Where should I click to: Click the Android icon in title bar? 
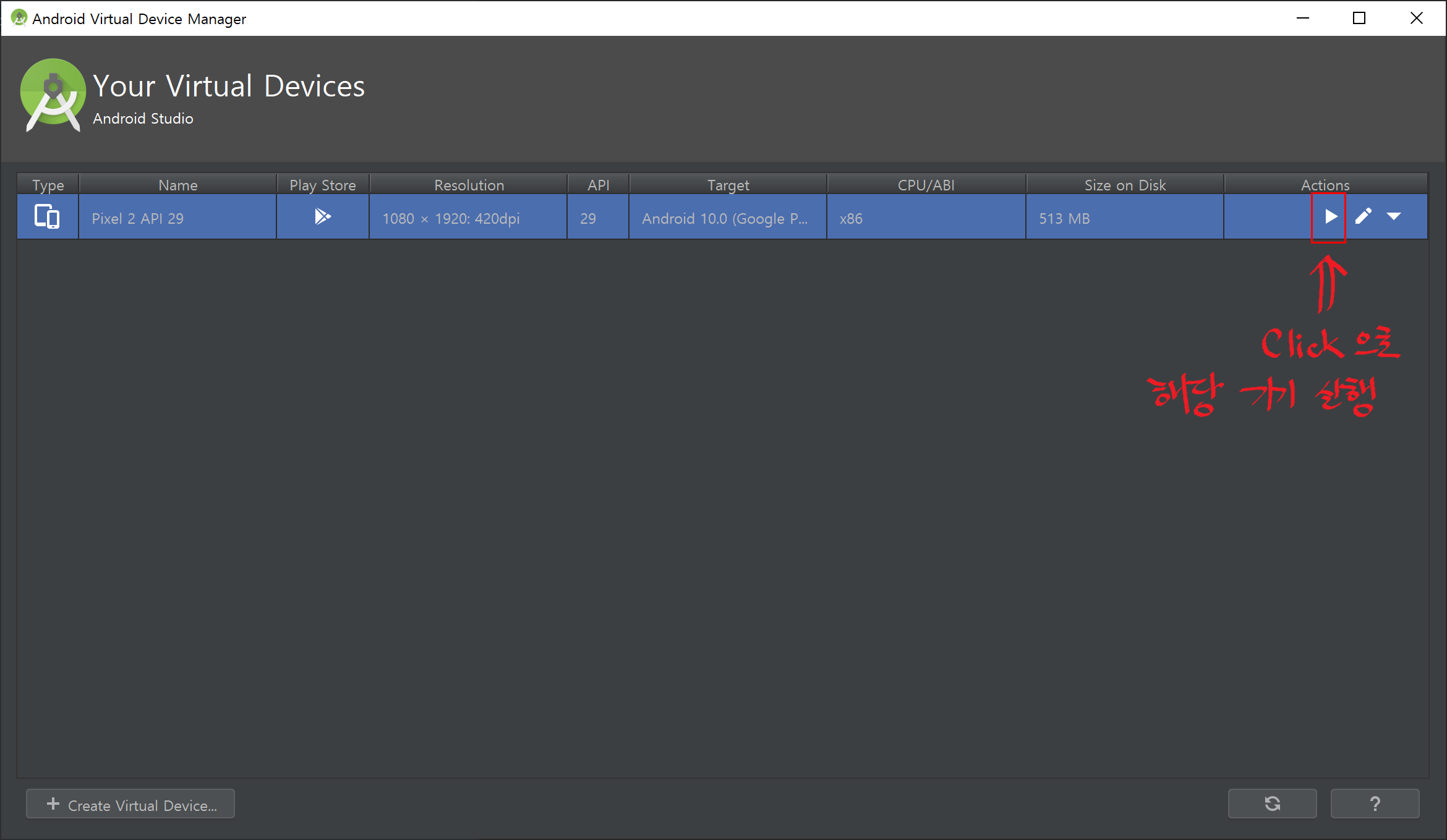[x=19, y=18]
